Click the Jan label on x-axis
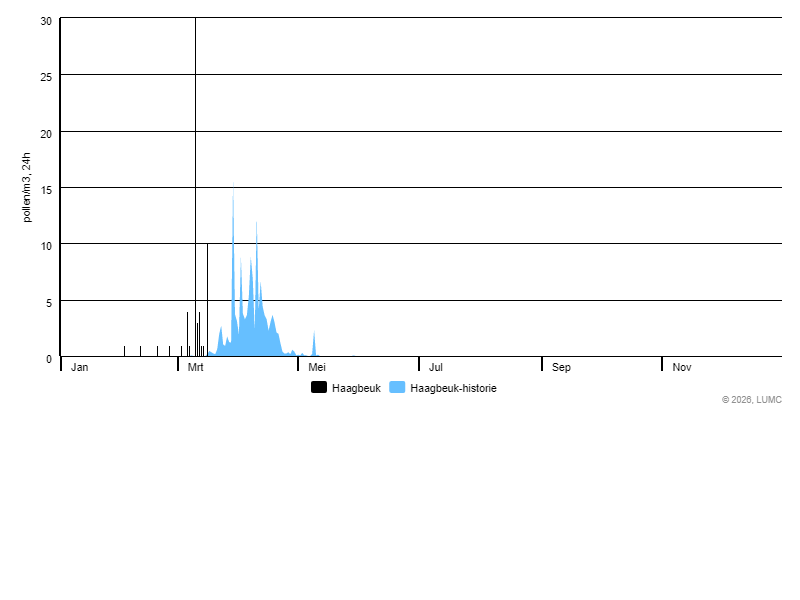 (x=80, y=367)
